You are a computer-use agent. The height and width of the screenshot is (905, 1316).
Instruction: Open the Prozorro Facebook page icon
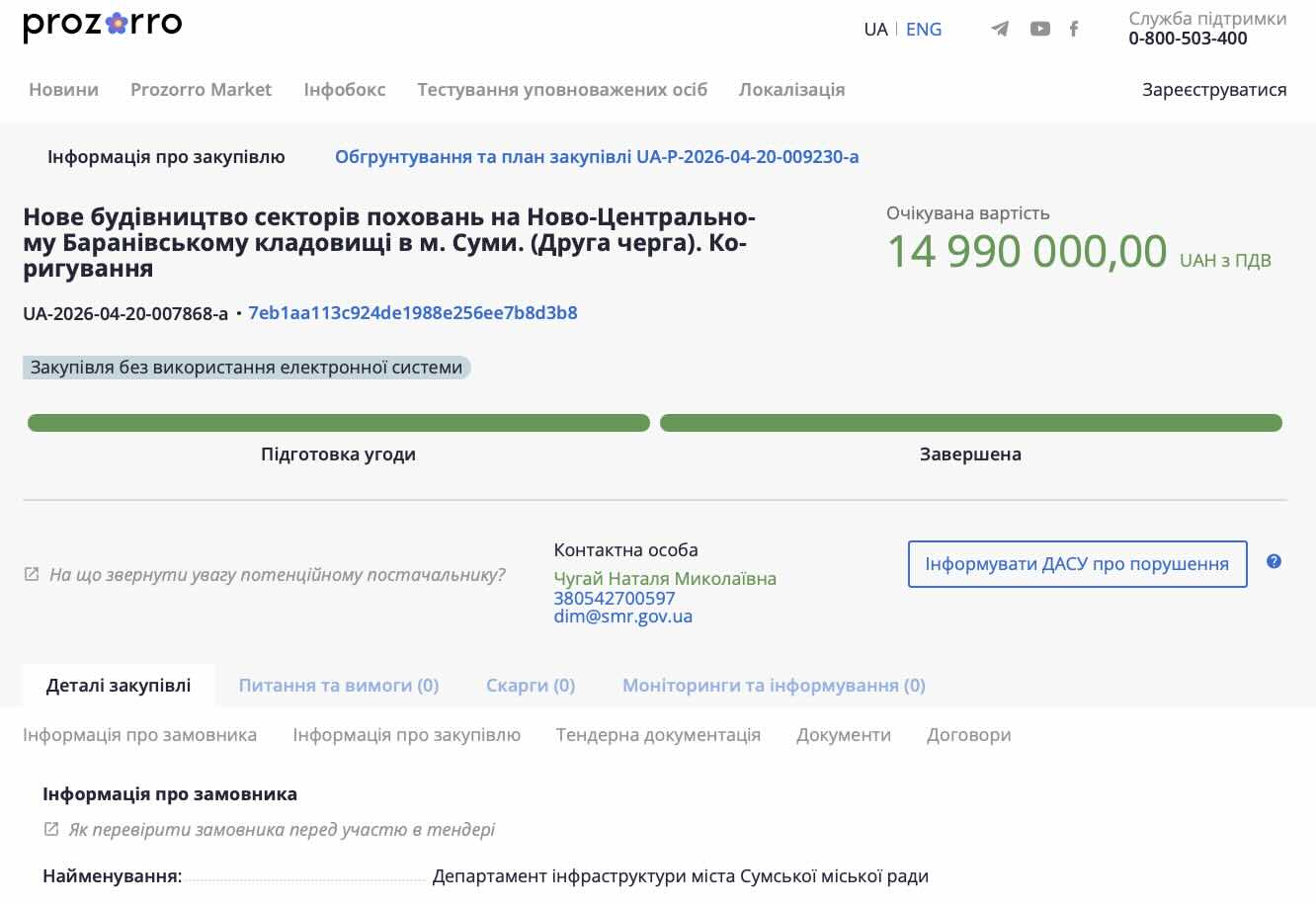click(x=1074, y=29)
